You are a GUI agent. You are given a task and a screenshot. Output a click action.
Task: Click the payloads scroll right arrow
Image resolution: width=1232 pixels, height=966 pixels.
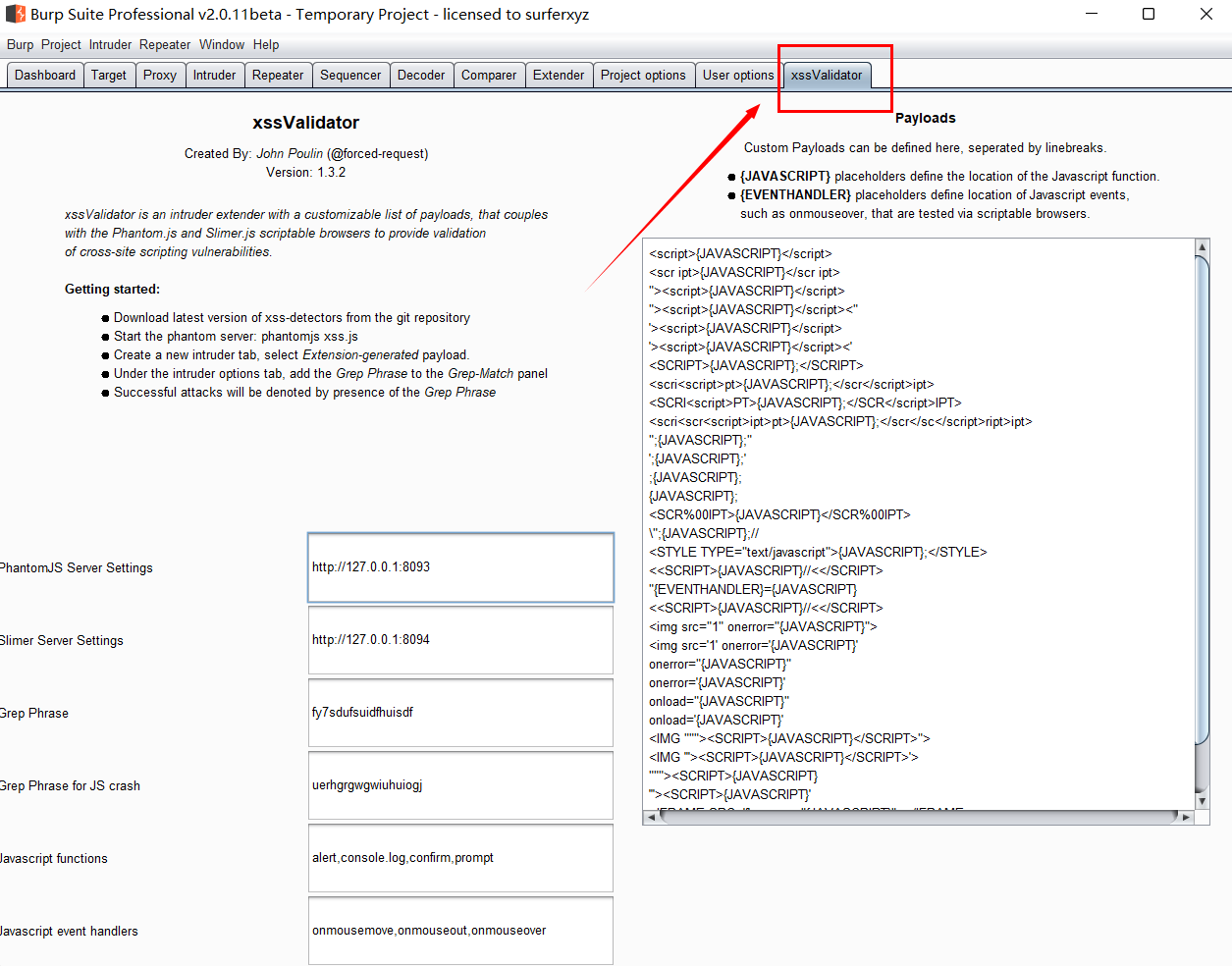click(x=1186, y=817)
